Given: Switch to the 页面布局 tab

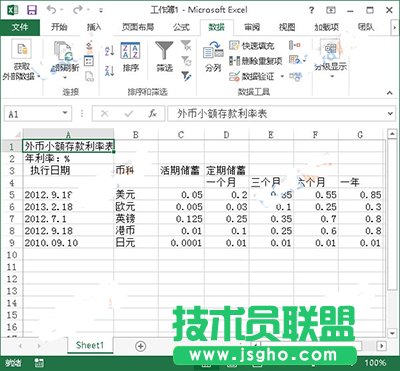Looking at the screenshot, I should pyautogui.click(x=138, y=27).
